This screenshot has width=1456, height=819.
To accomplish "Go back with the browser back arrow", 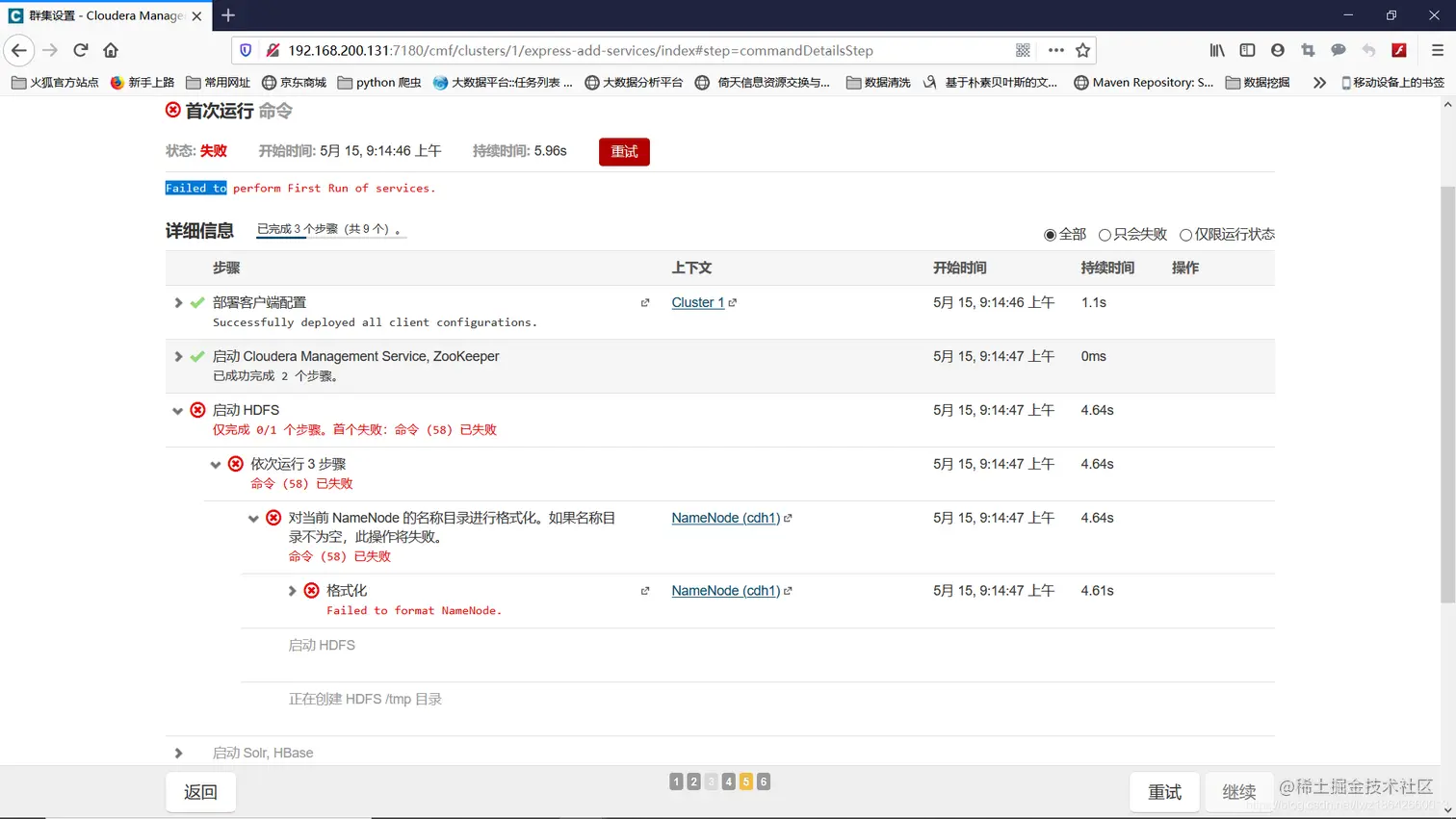I will click(x=19, y=50).
